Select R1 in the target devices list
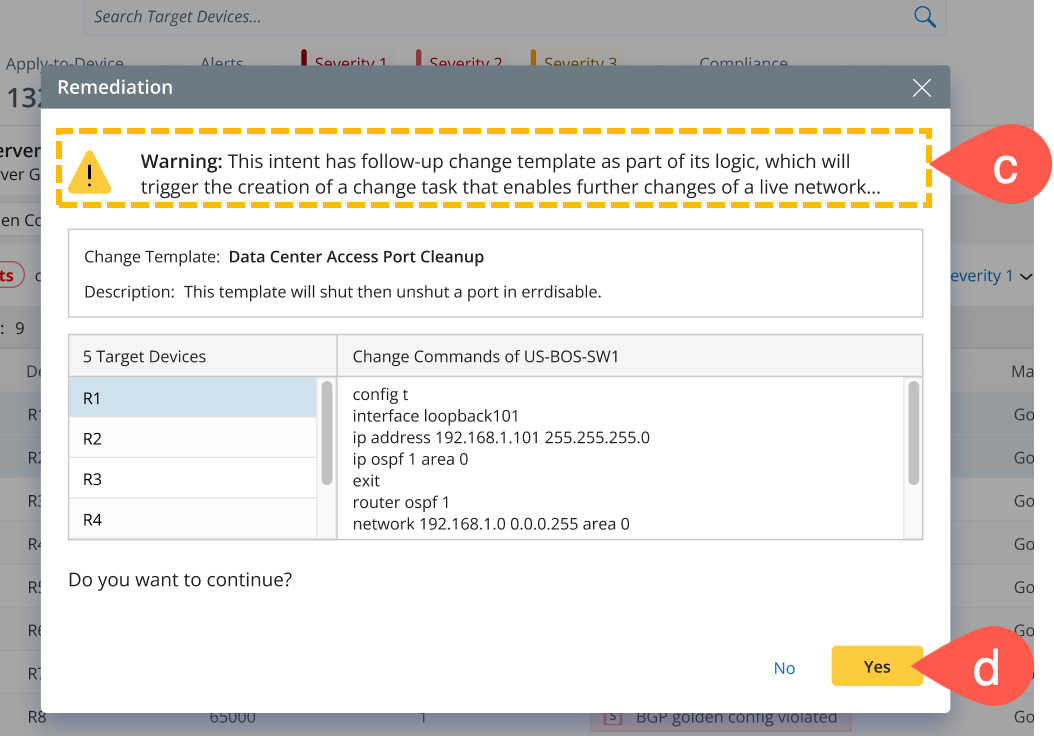The width and height of the screenshot is (1054, 736). pyautogui.click(x=192, y=398)
